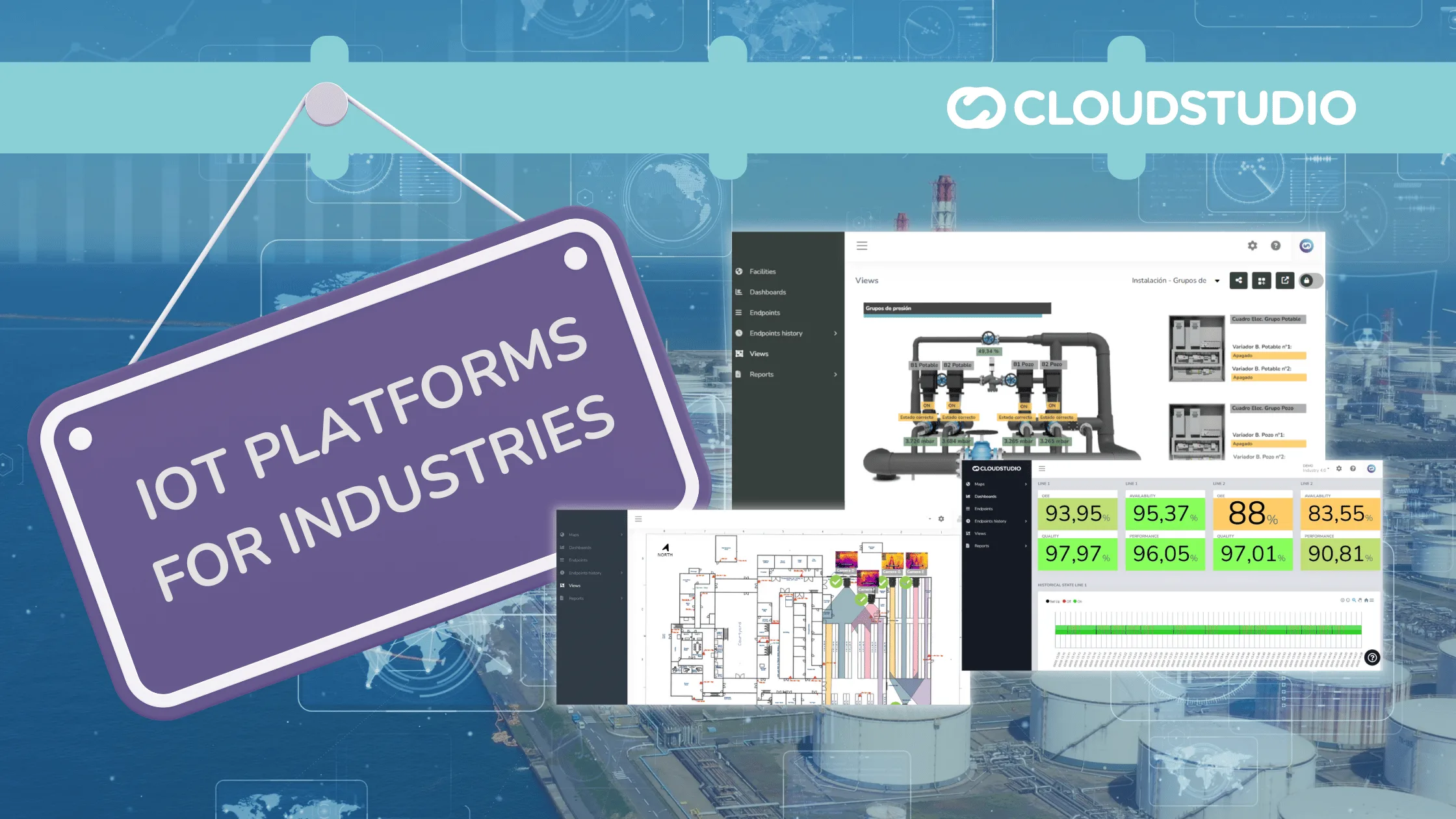1456x819 pixels.
Task: Click 'Apagado' status under Variador B. Potable nº1
Action: 1269,356
